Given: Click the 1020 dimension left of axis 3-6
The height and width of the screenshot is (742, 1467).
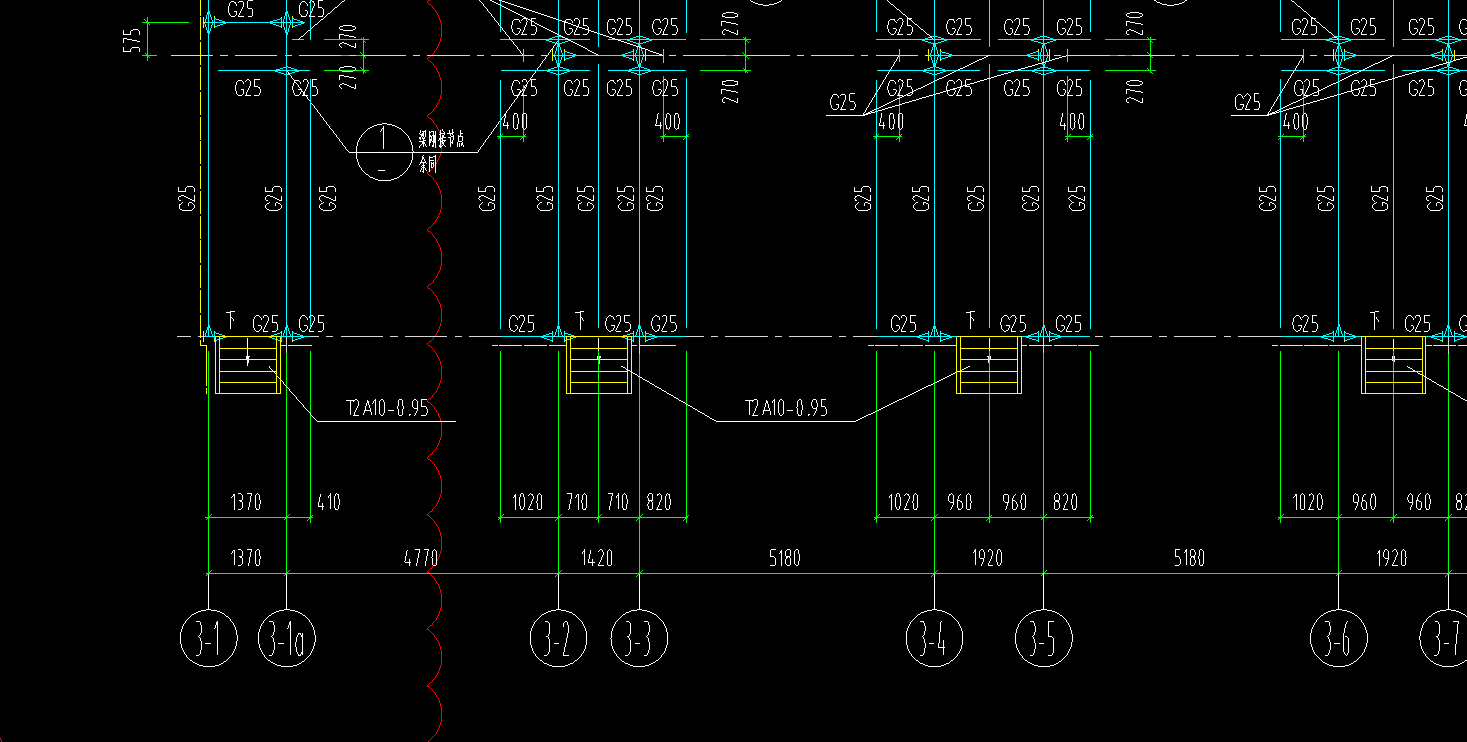Looking at the screenshot, I should pyautogui.click(x=1307, y=502).
